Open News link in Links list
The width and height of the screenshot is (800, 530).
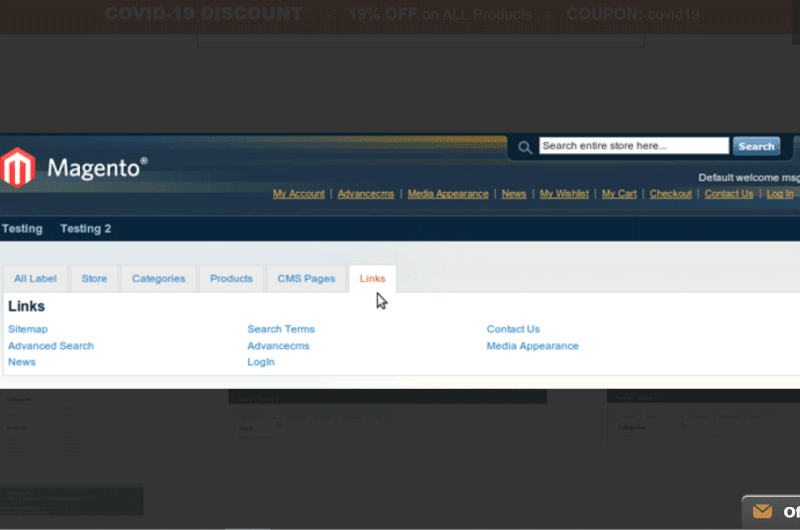(22, 362)
